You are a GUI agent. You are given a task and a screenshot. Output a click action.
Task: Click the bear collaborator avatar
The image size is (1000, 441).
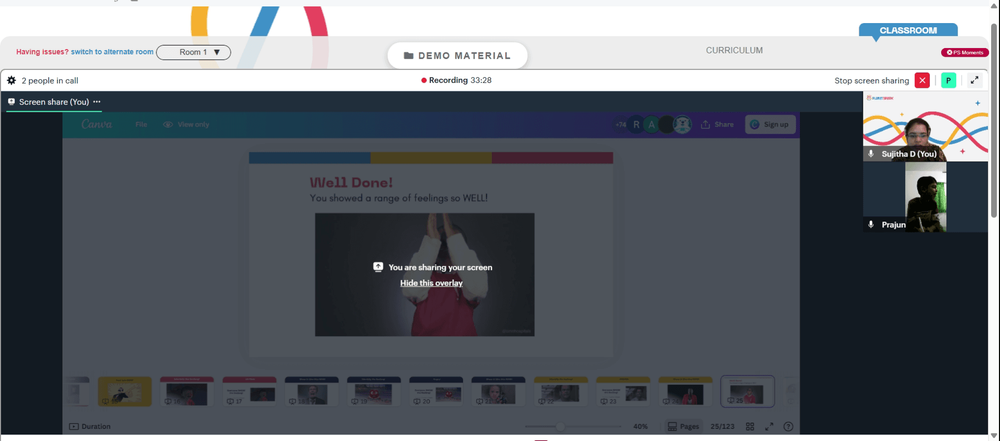682,124
